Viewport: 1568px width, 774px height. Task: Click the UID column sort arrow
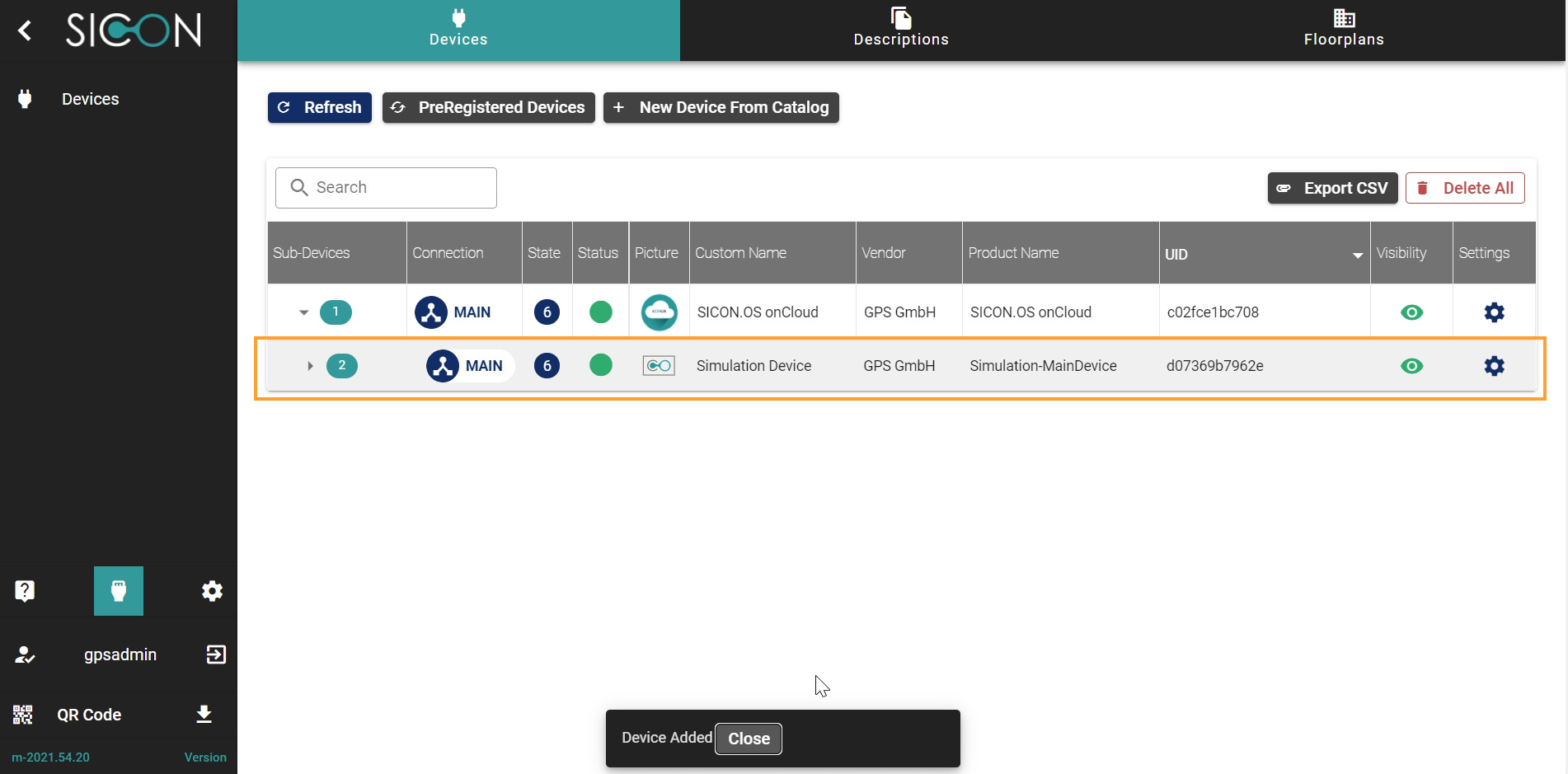pos(1357,255)
